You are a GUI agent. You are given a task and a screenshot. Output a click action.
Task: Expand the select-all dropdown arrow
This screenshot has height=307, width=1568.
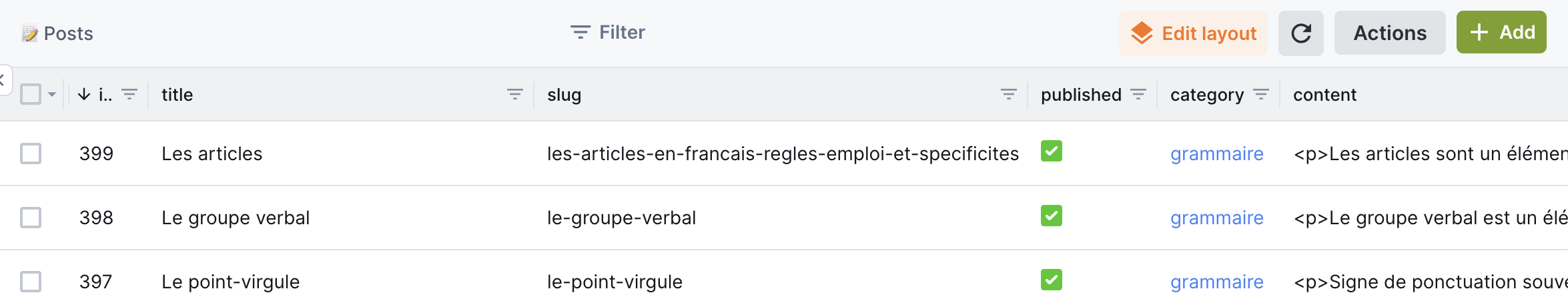52,95
